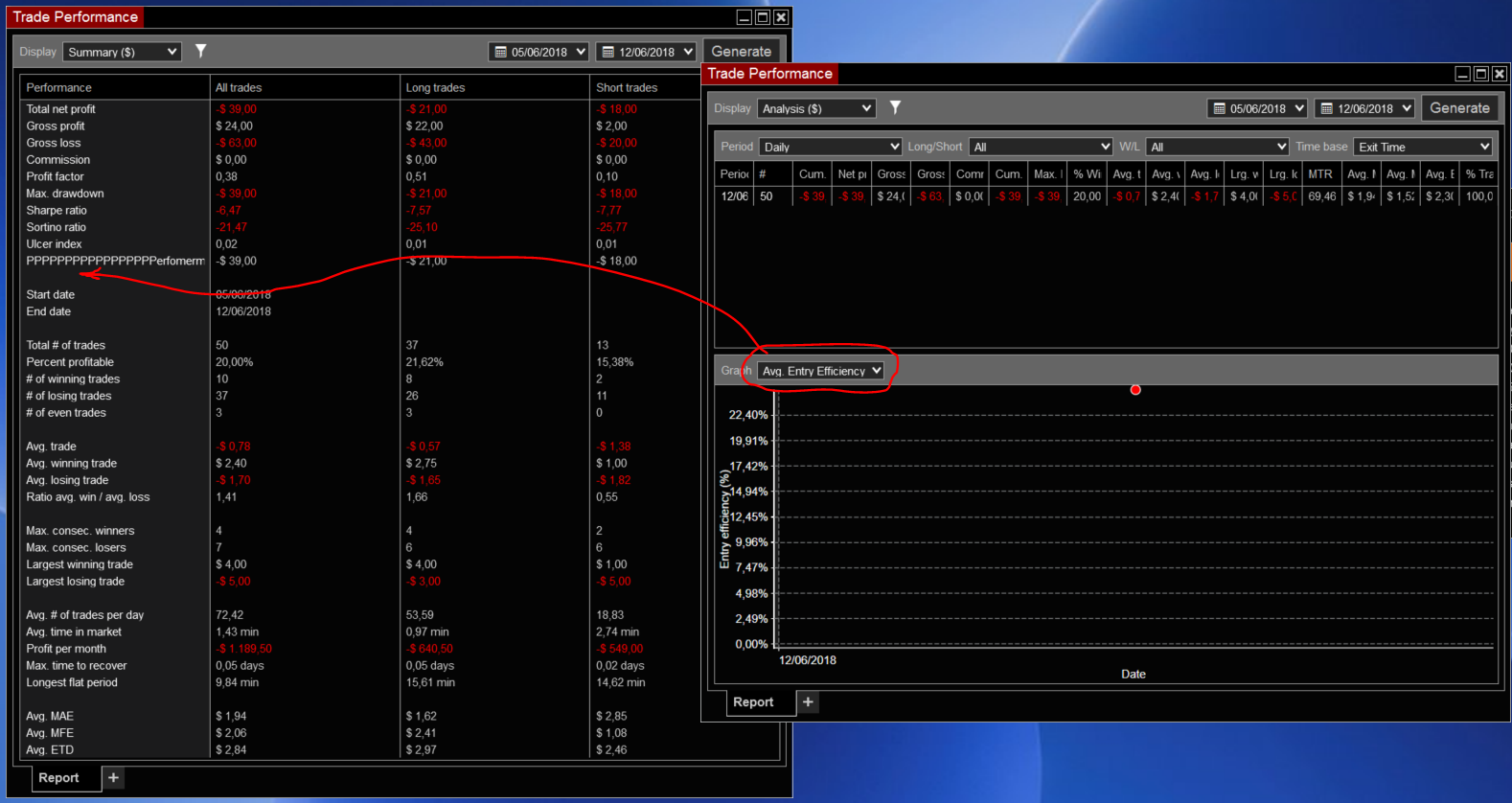The height and width of the screenshot is (803, 1512).
Task: Click the Percent profitable row label
Action: coord(70,362)
